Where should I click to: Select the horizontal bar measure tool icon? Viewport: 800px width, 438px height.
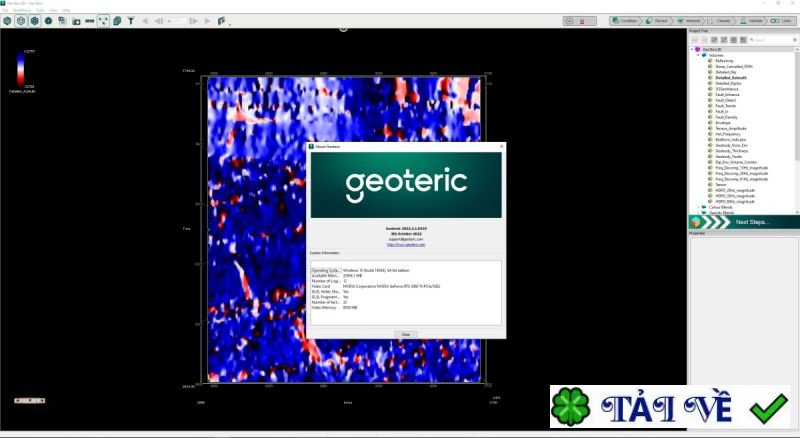coord(90,21)
